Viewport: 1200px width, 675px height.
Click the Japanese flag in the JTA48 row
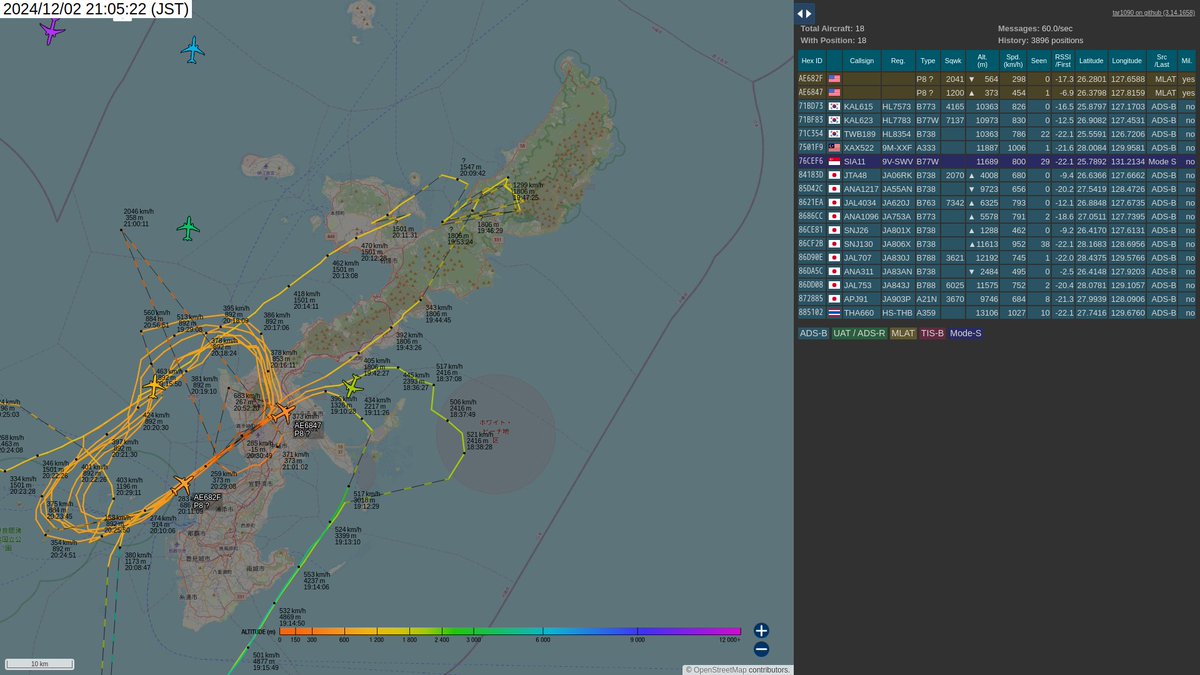tap(834, 175)
